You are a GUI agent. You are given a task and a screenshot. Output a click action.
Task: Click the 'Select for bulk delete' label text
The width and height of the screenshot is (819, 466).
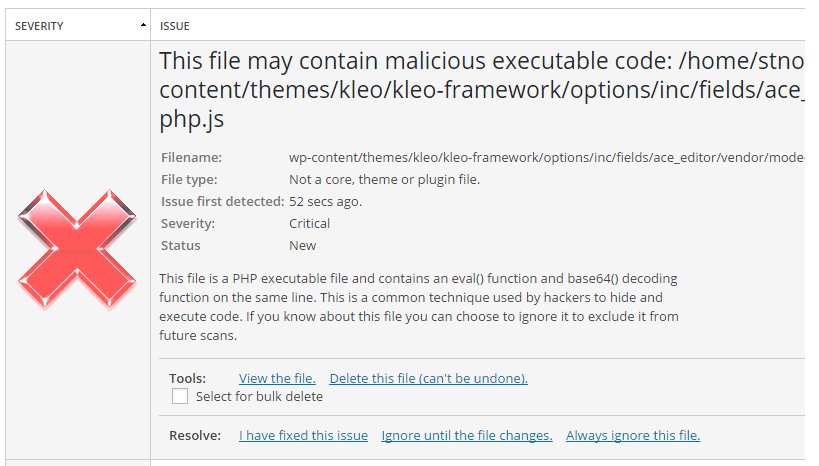coord(259,397)
